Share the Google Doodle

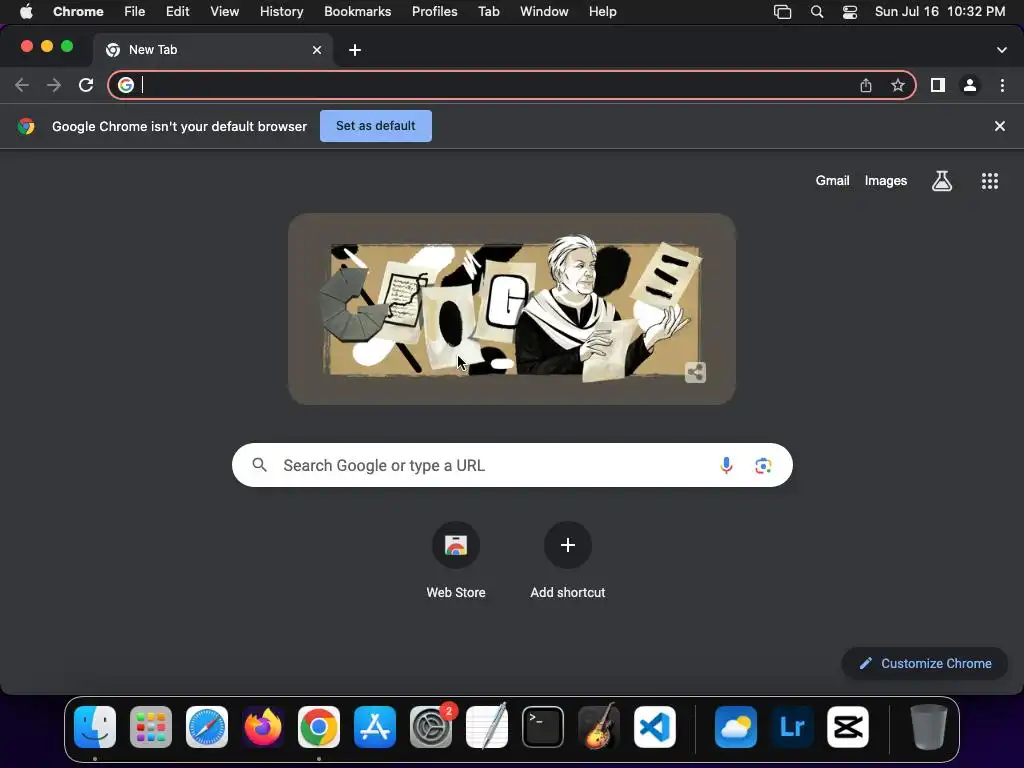pos(696,372)
